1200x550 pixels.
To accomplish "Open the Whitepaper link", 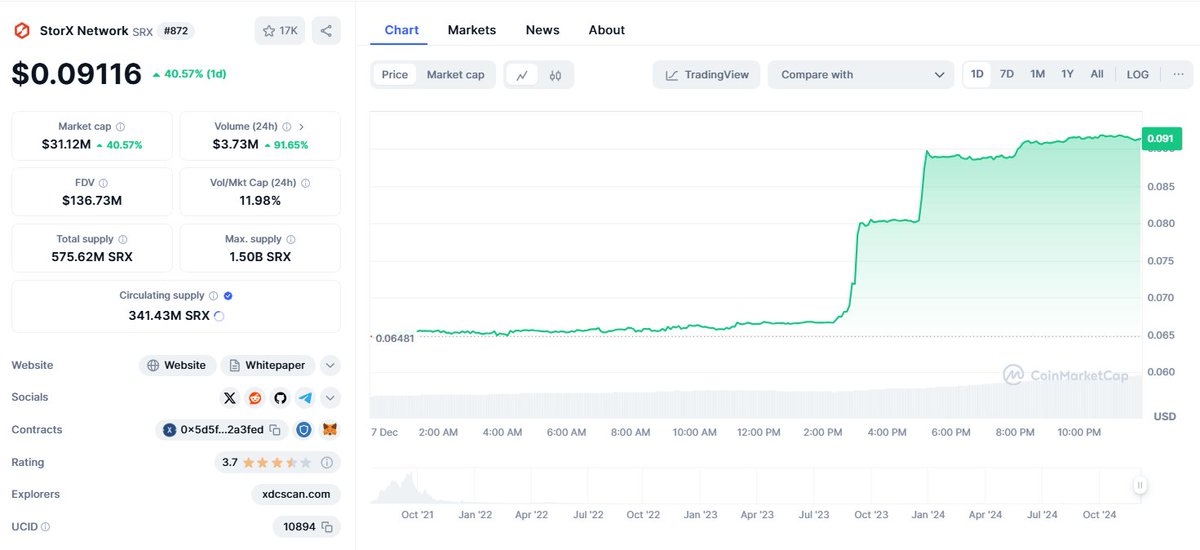I will tap(268, 366).
